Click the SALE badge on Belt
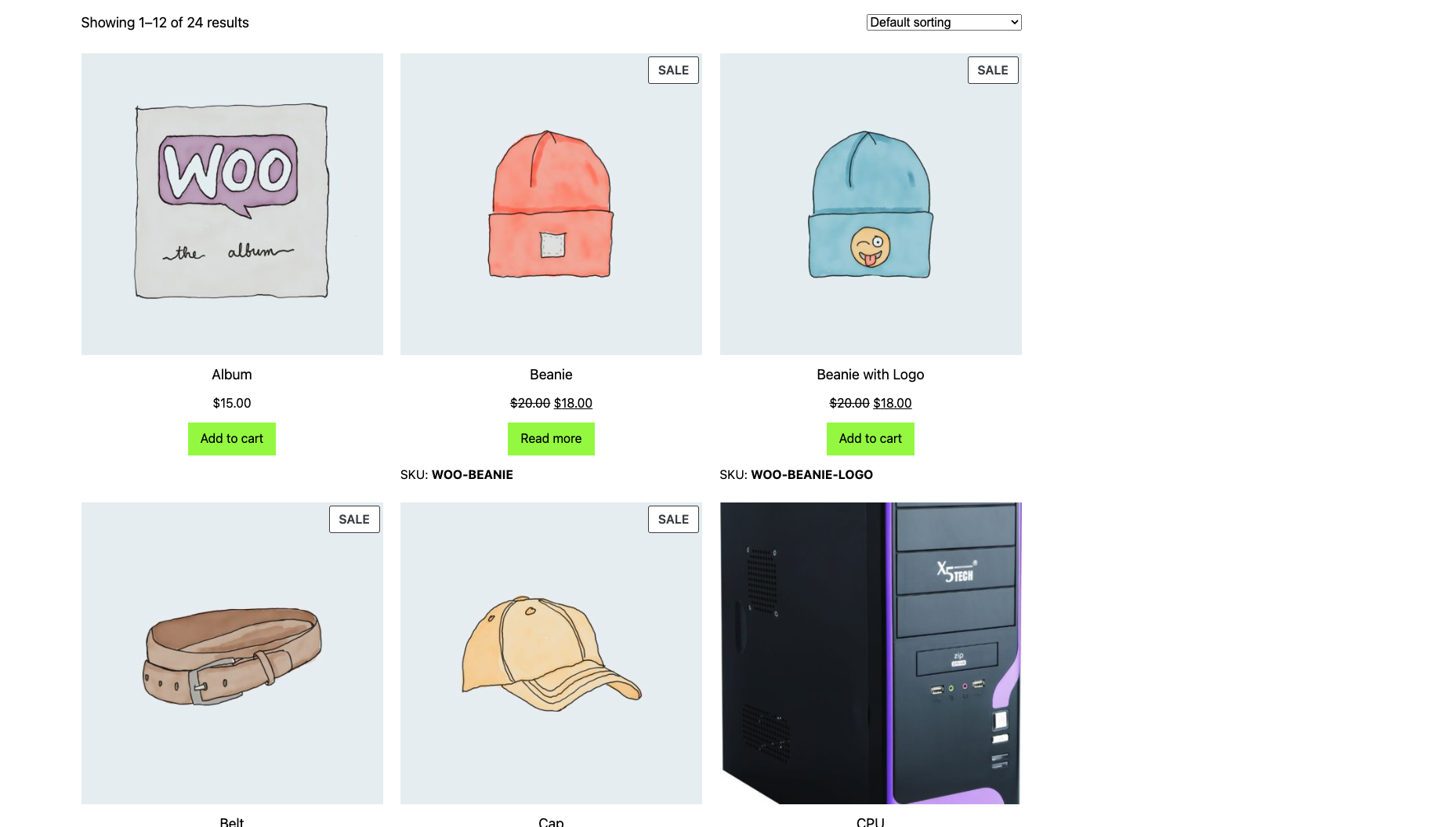Screen dimensions: 1456x827 pyautogui.click(x=354, y=519)
